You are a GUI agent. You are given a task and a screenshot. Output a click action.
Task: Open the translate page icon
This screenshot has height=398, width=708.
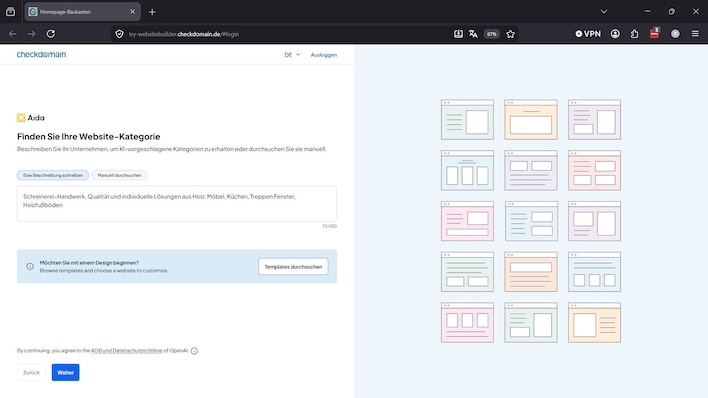coord(473,34)
